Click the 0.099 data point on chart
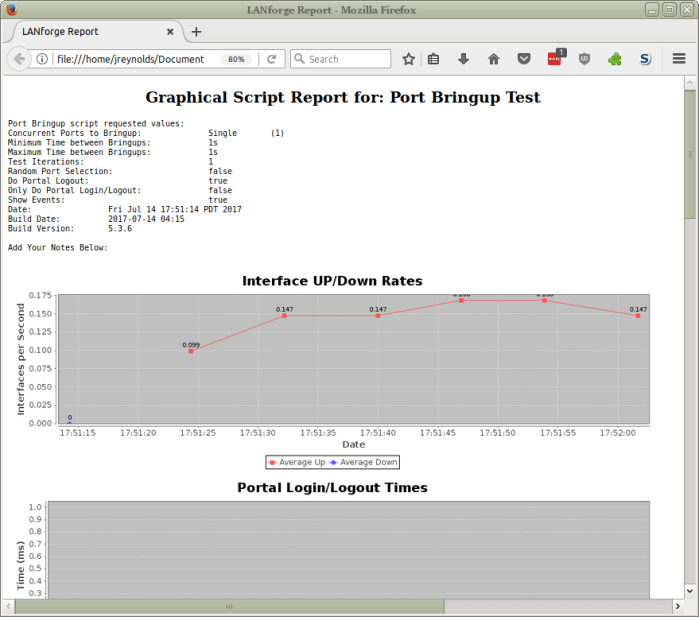699x617 pixels. point(191,351)
